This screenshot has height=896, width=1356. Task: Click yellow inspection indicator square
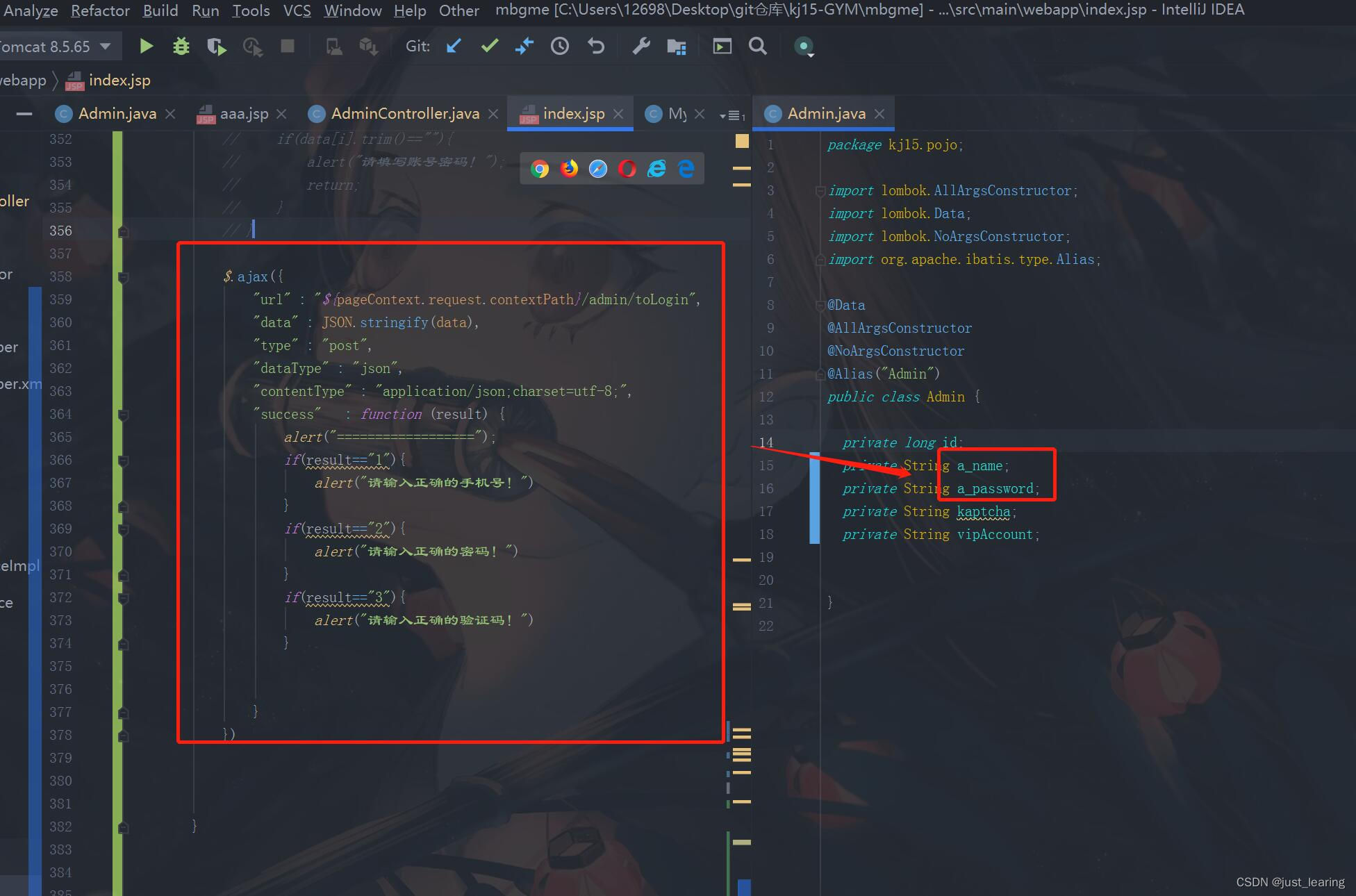point(742,142)
